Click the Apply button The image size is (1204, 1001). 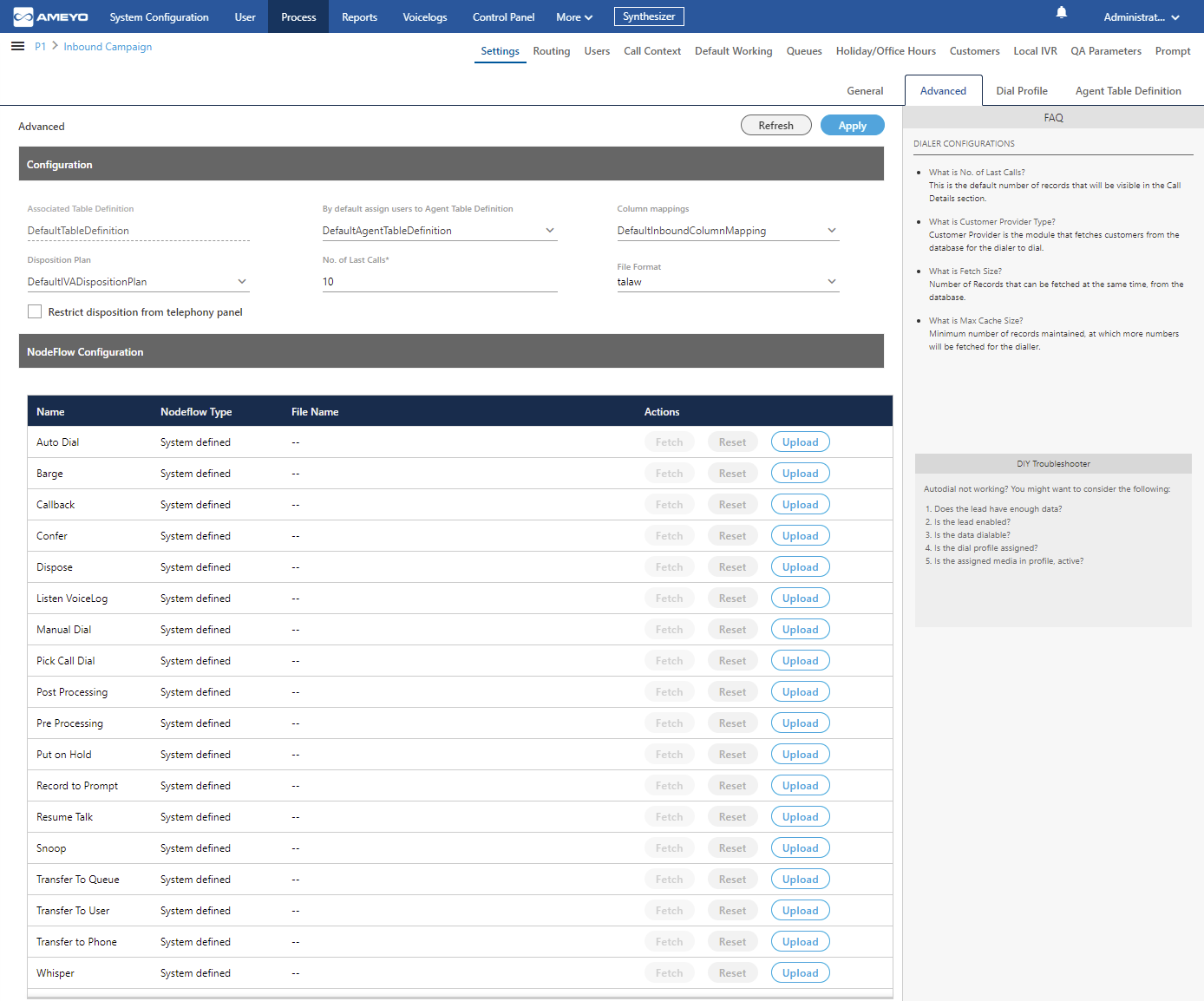853,125
